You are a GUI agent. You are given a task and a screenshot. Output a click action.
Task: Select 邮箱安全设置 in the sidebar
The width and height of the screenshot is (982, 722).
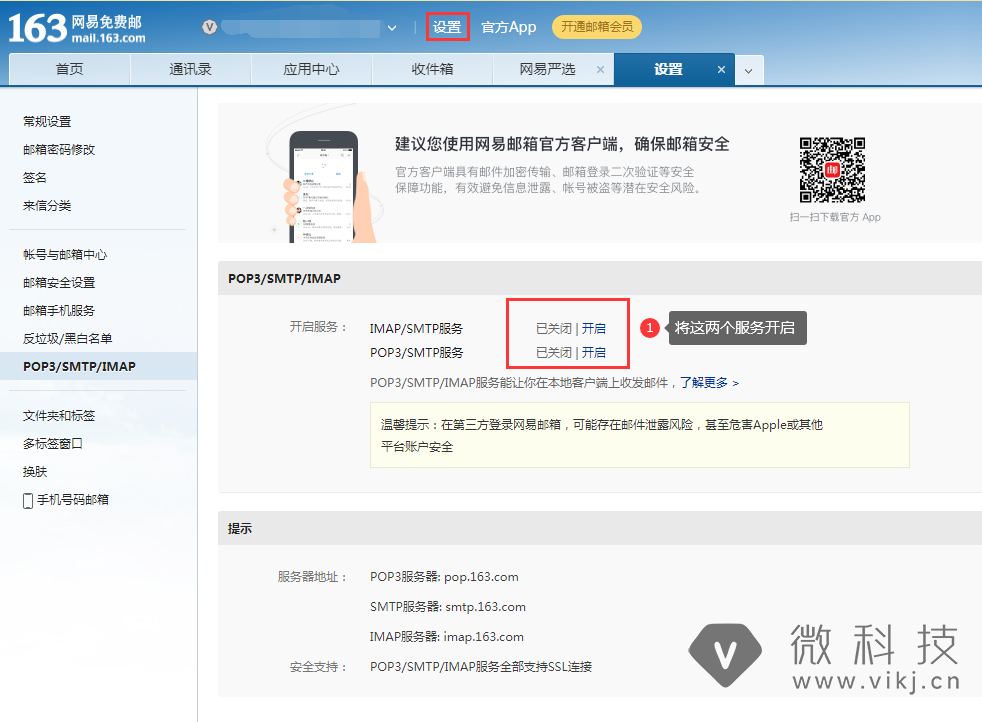(x=59, y=283)
